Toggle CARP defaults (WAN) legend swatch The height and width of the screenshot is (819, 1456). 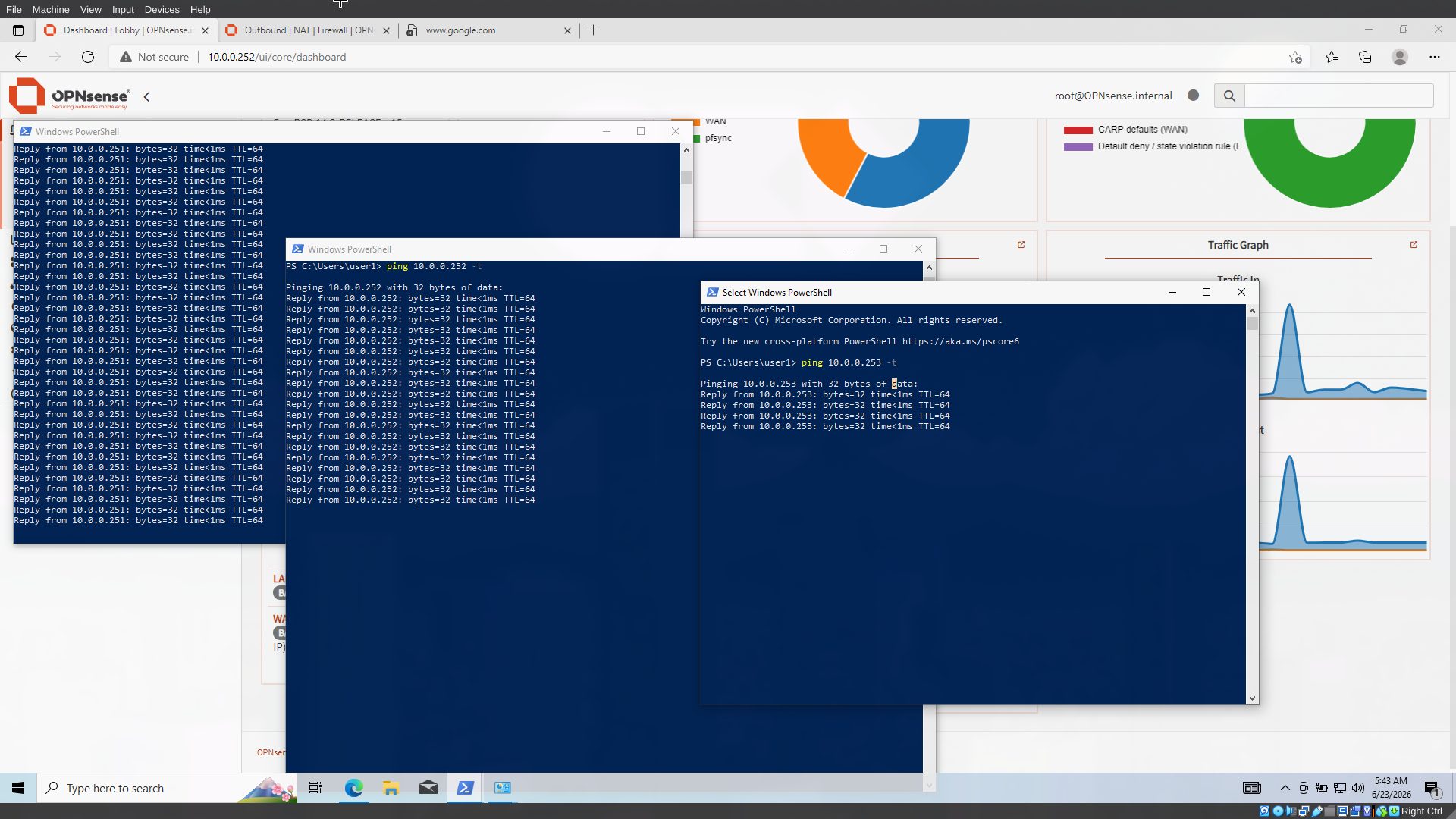coord(1078,130)
